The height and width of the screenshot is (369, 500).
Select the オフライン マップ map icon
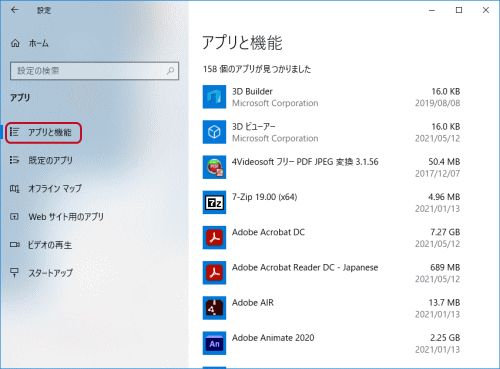click(x=14, y=189)
